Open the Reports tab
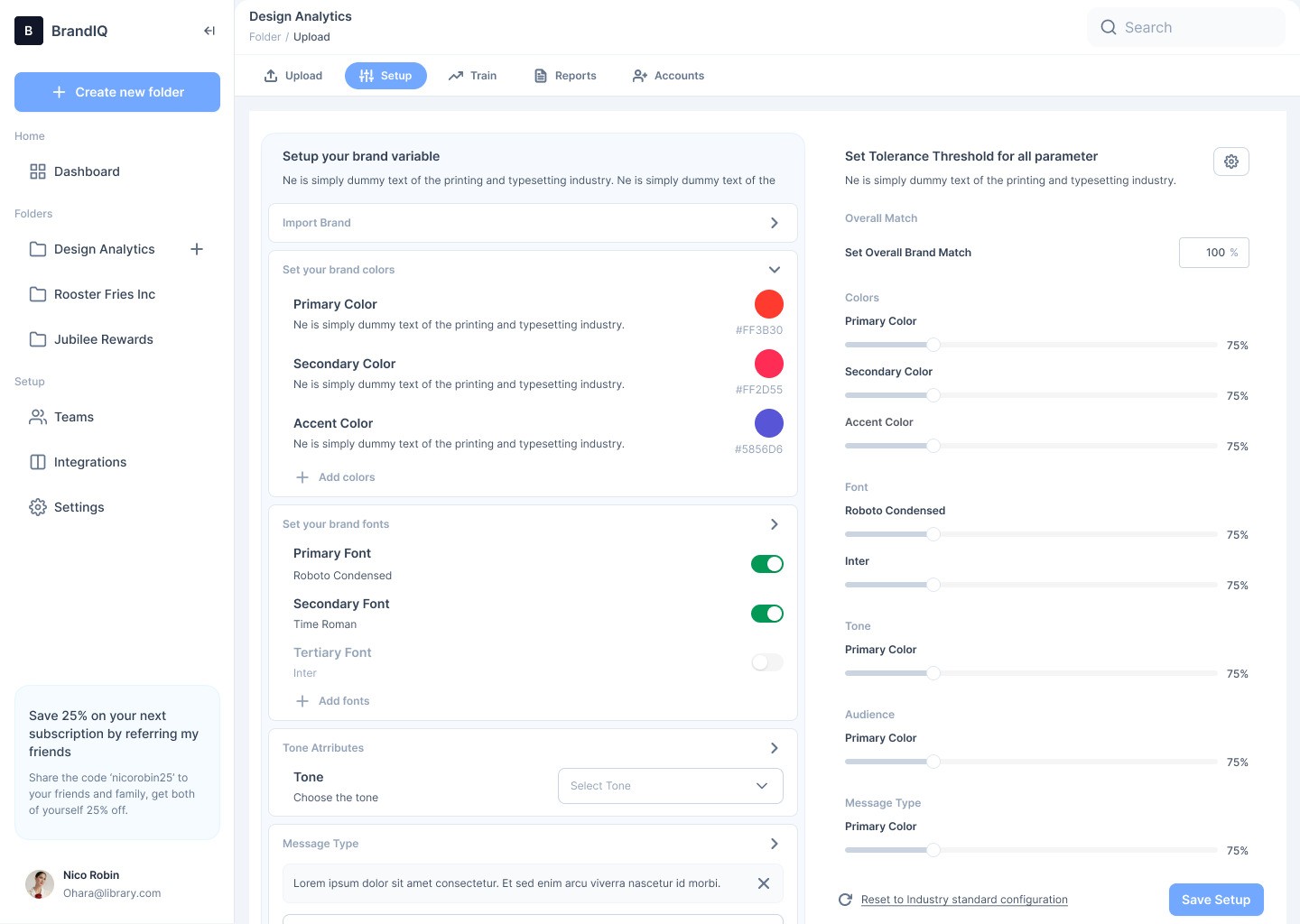1300x924 pixels. pos(565,76)
